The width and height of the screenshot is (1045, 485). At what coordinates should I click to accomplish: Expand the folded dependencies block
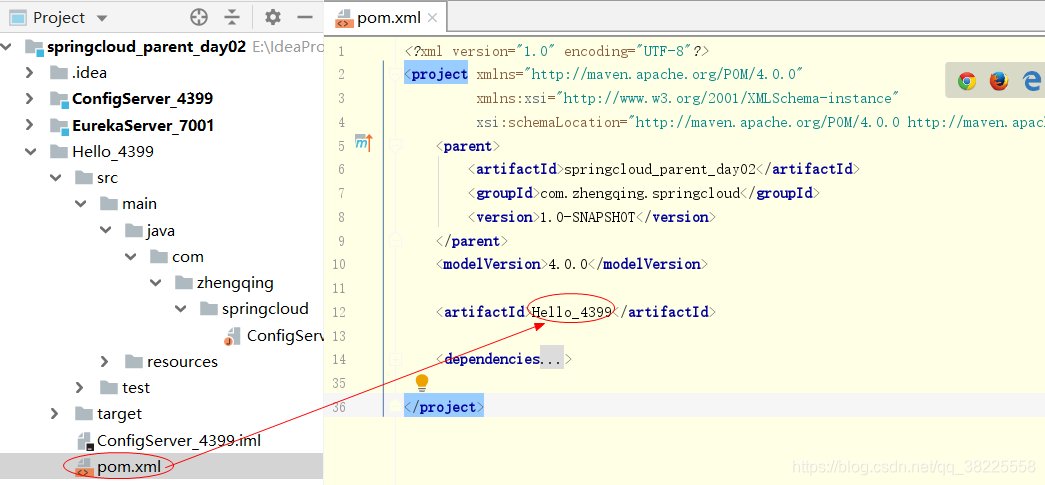[552, 359]
